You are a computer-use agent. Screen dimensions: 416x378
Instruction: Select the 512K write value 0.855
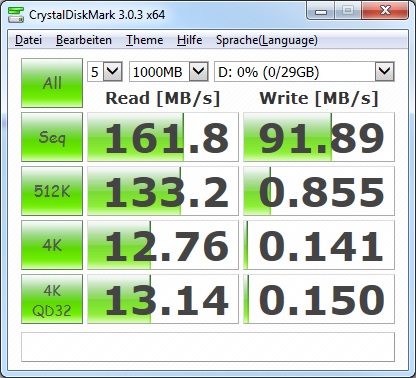(319, 191)
